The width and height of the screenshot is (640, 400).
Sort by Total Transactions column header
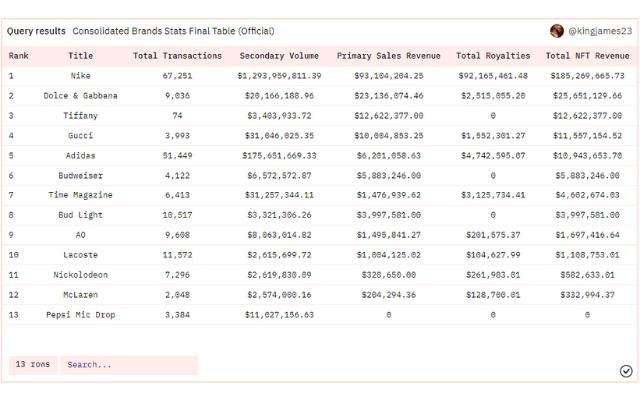[x=177, y=56]
